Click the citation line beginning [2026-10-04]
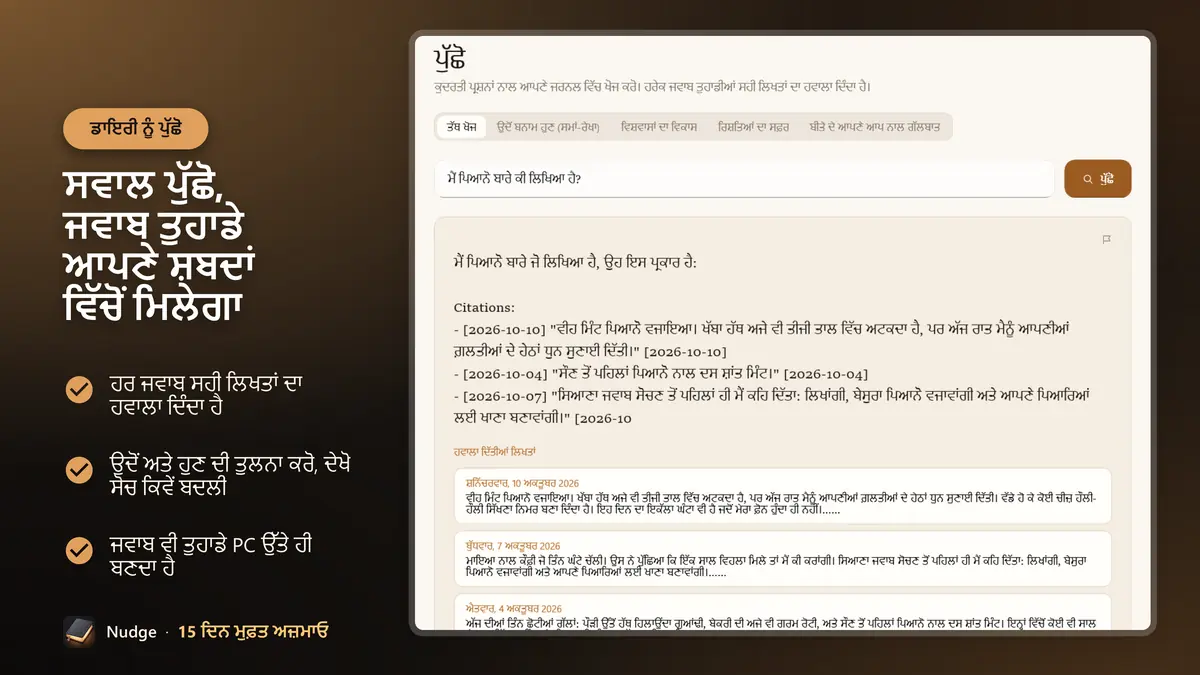The image size is (1200, 675). [661, 374]
